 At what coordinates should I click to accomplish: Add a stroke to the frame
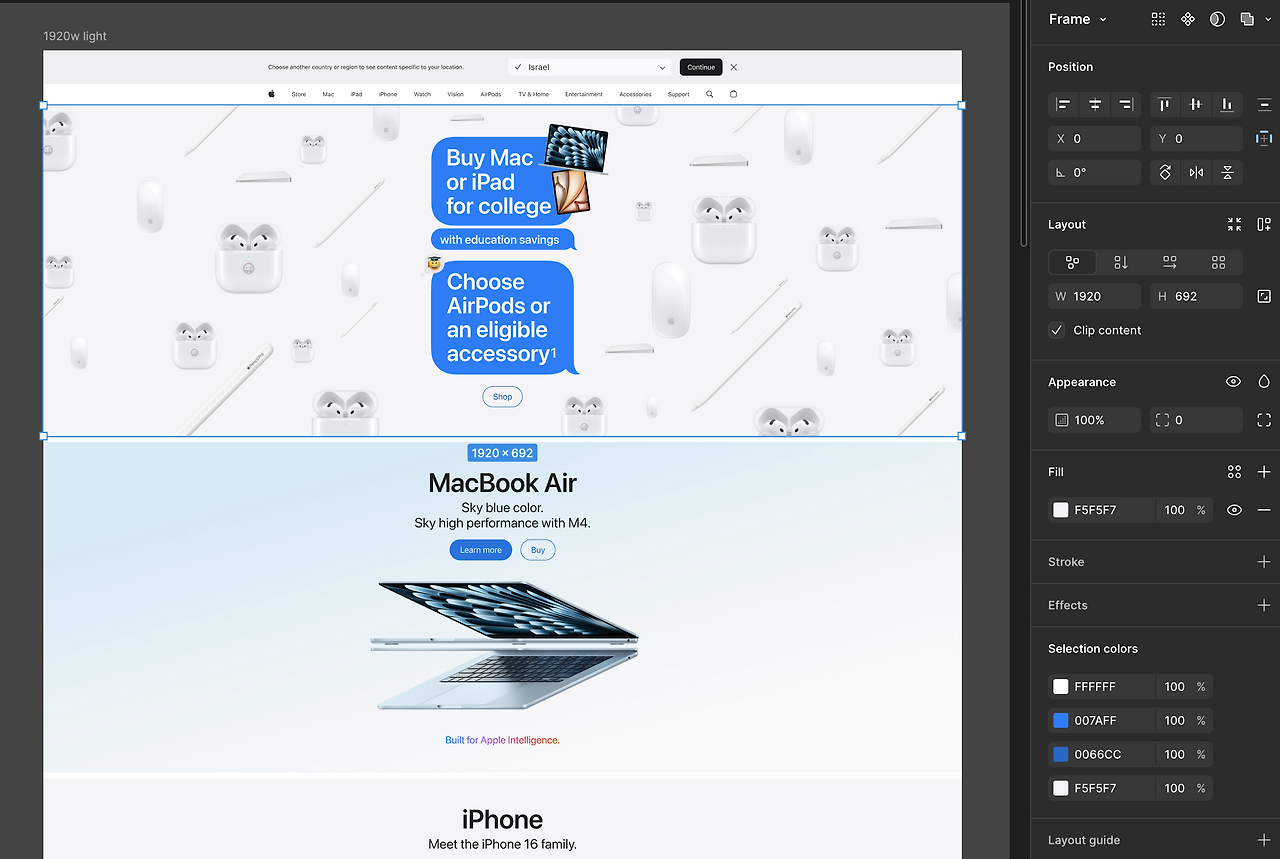pyautogui.click(x=1264, y=562)
